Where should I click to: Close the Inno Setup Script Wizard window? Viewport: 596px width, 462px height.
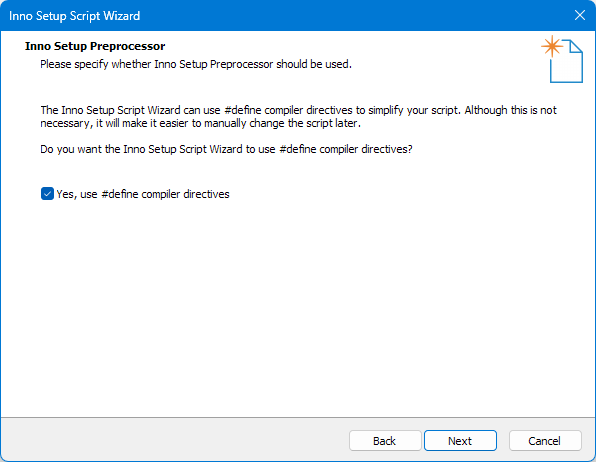(580, 15)
